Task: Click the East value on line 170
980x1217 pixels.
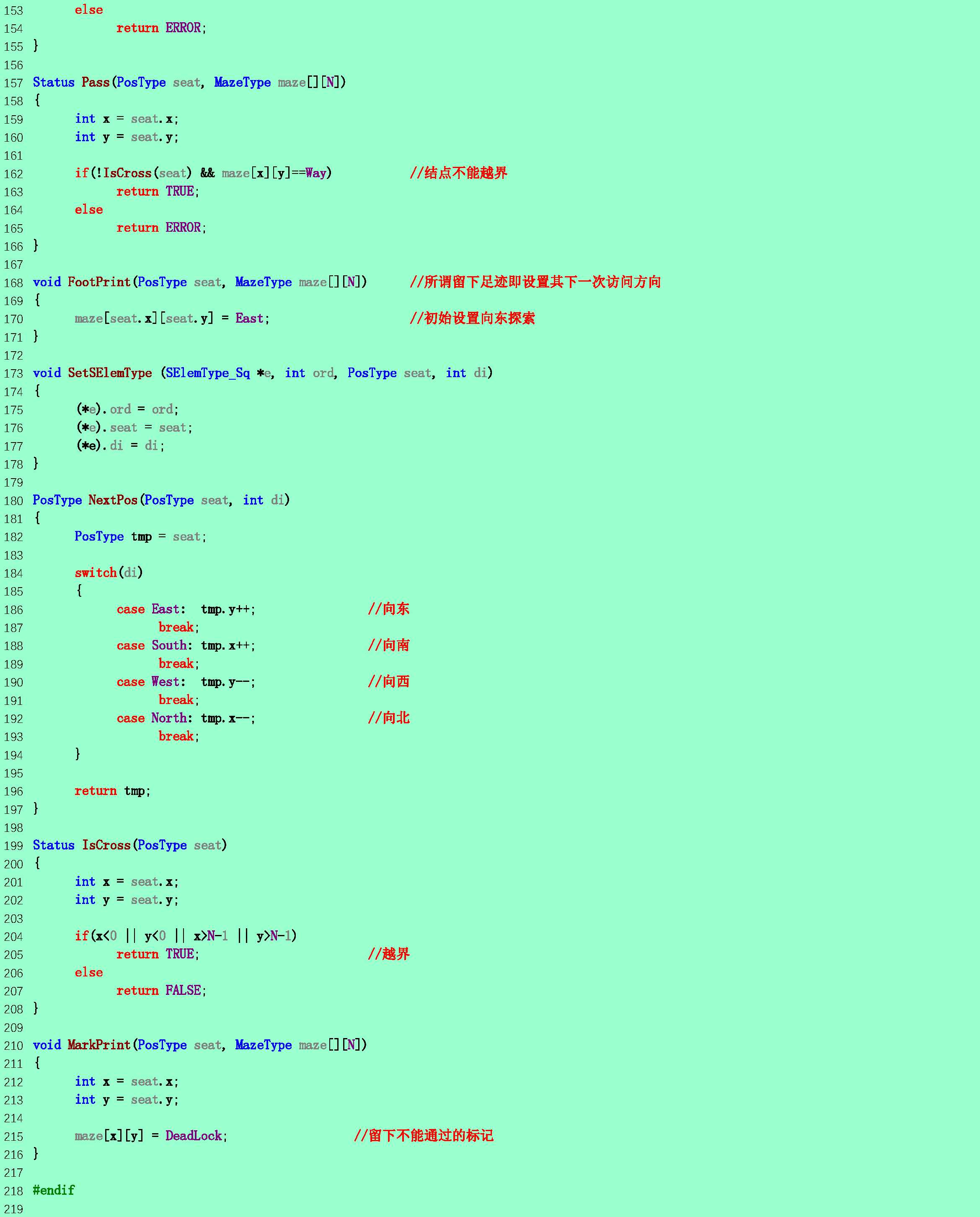Action: 249,318
